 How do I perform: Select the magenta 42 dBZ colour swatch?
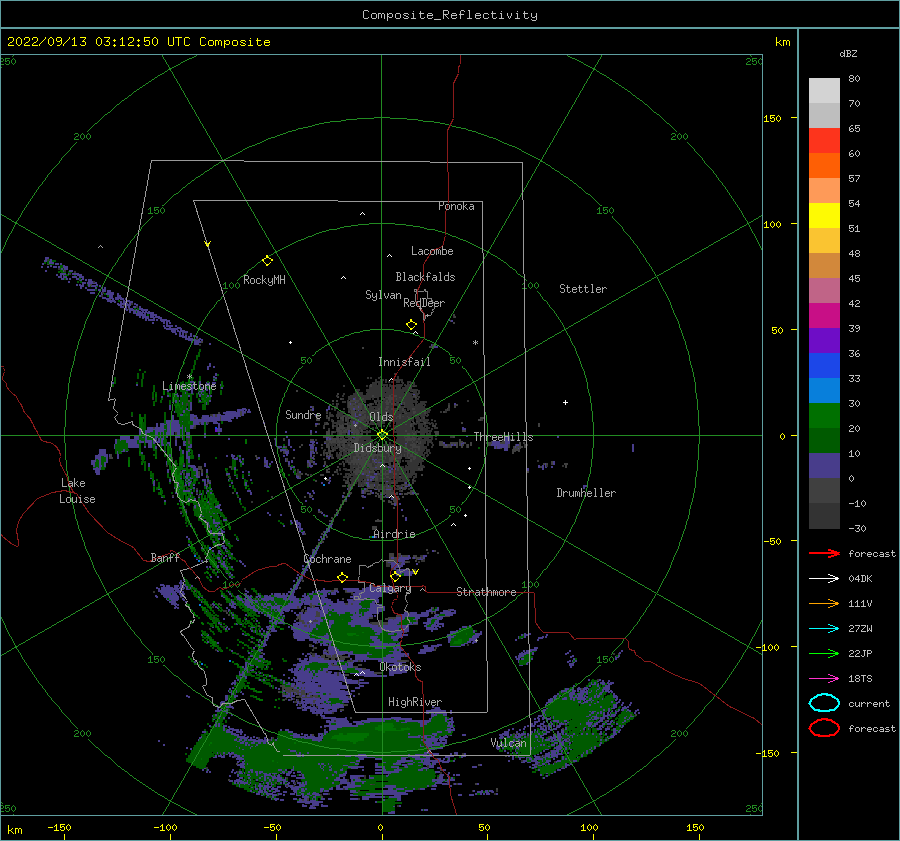824,316
